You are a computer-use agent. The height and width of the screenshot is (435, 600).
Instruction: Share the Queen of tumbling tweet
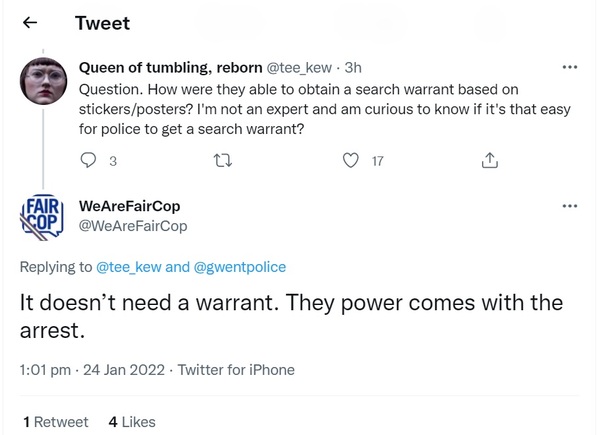pyautogui.click(x=489, y=160)
